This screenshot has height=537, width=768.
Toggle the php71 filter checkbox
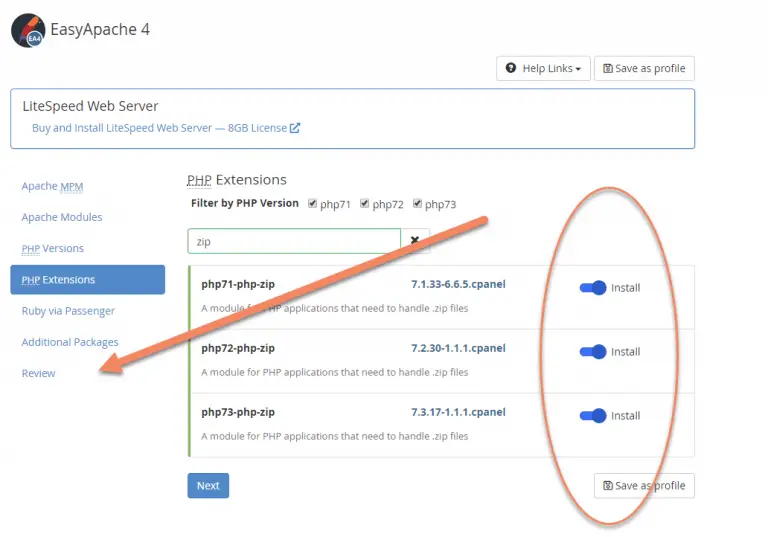click(312, 203)
